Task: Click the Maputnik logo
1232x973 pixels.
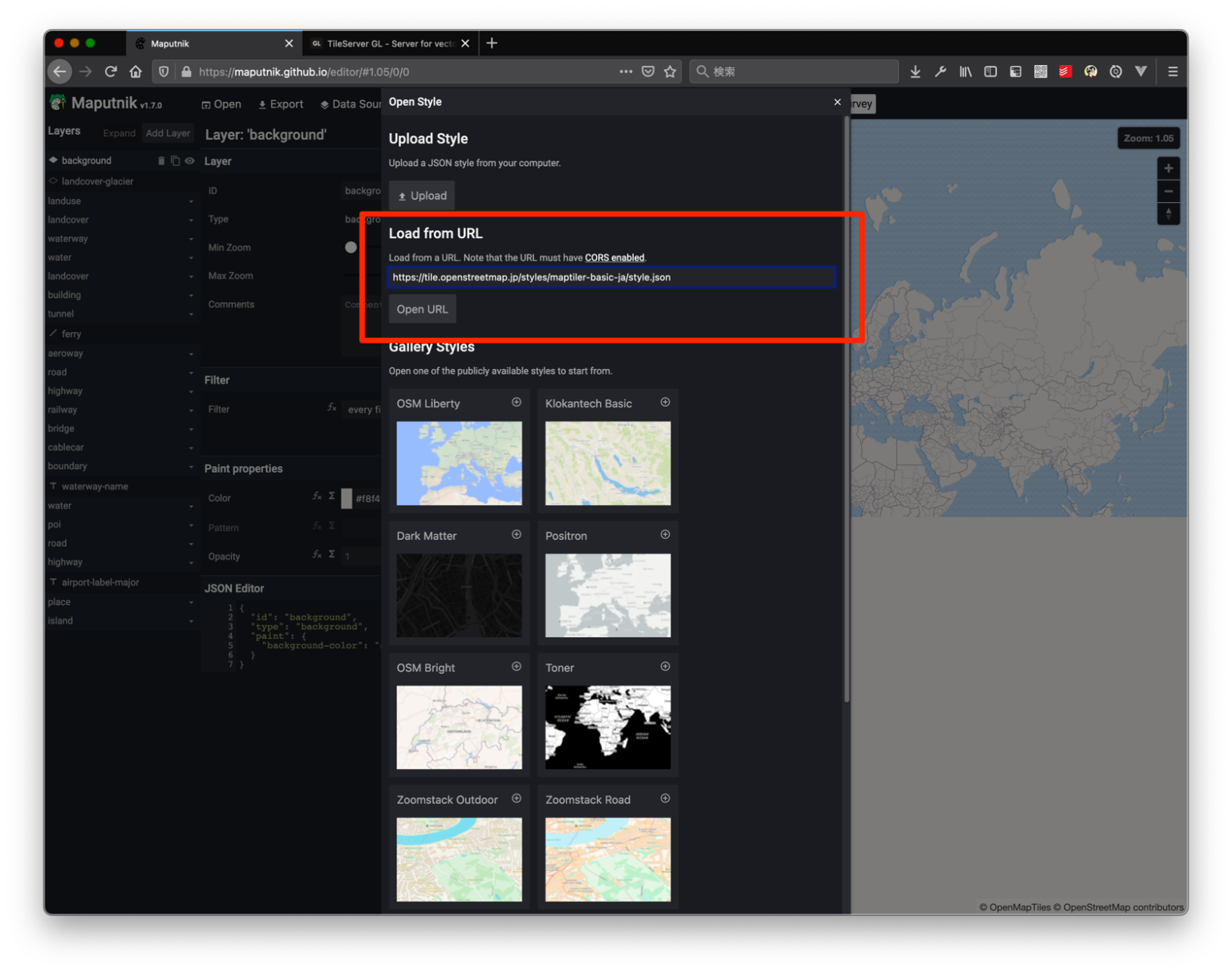Action: 57,103
